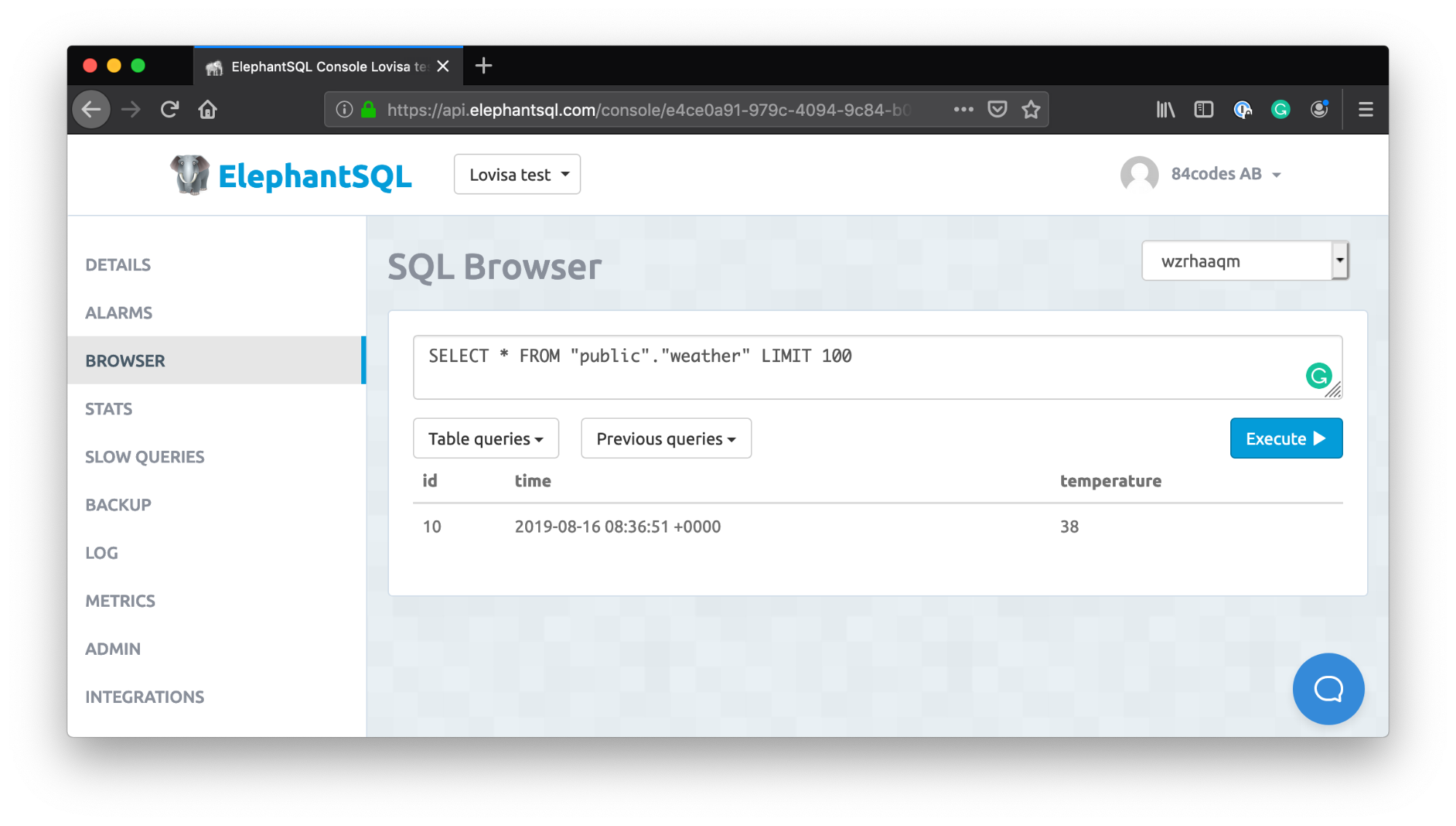Click the browser reload icon
This screenshot has width=1456, height=826.
pos(170,109)
